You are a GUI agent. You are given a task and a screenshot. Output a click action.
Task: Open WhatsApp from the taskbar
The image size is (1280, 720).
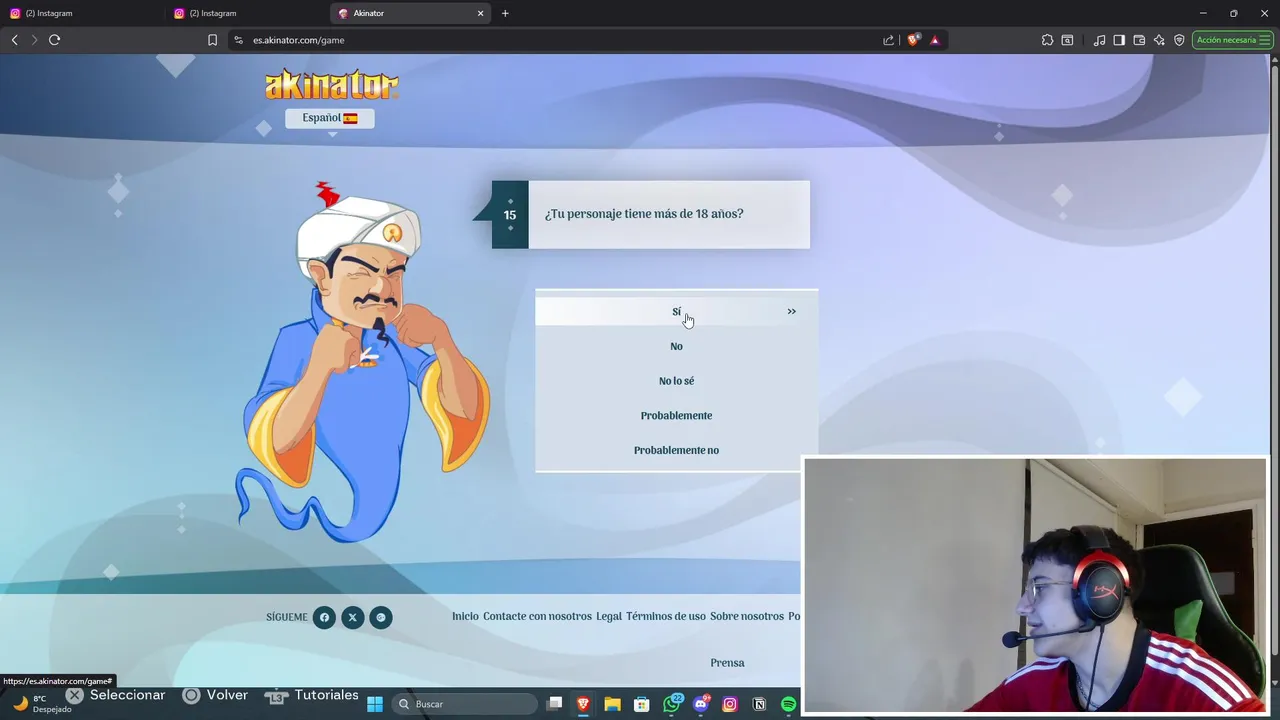tap(672, 703)
